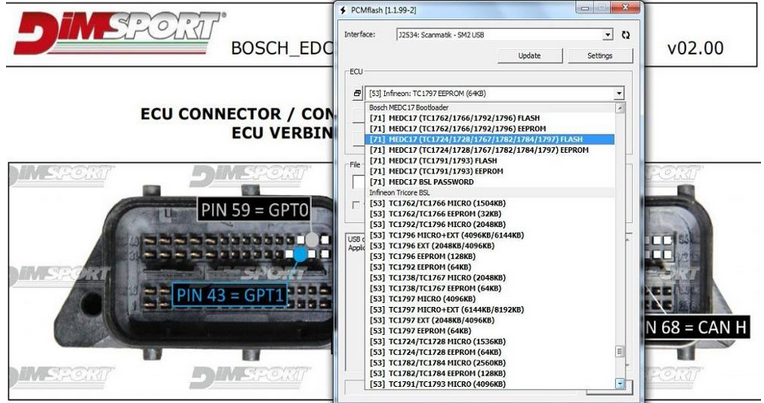Select TC1792/TC1796 MICRO (2048KB)

[x=489, y=225]
